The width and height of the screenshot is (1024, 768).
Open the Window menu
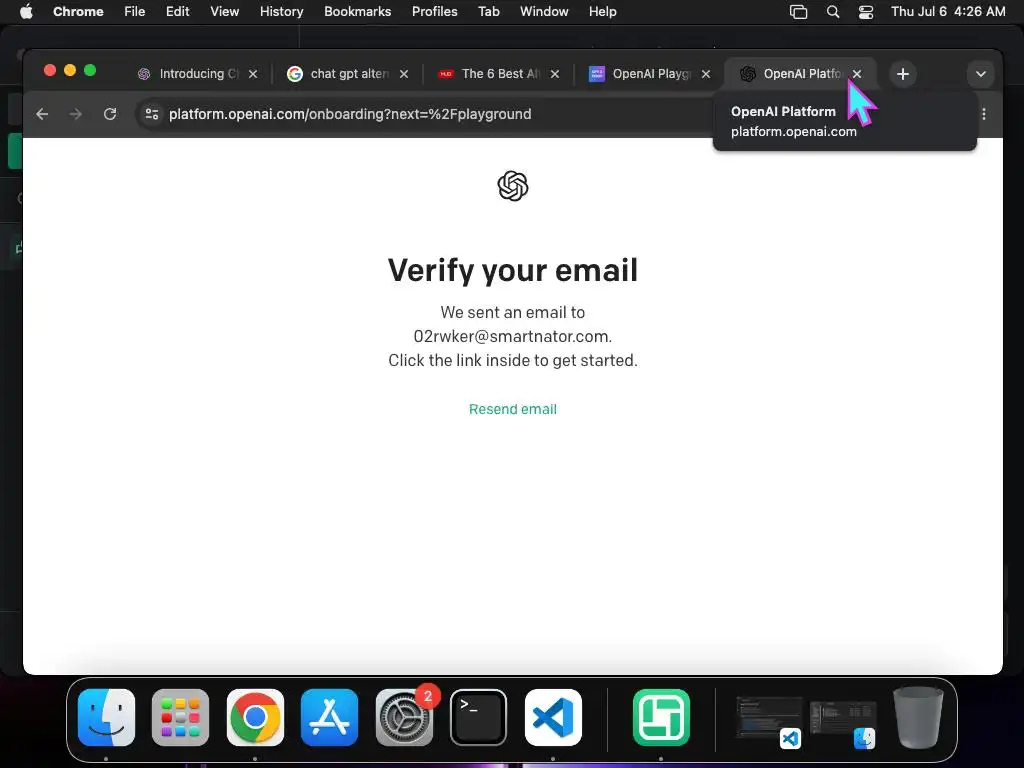544,11
